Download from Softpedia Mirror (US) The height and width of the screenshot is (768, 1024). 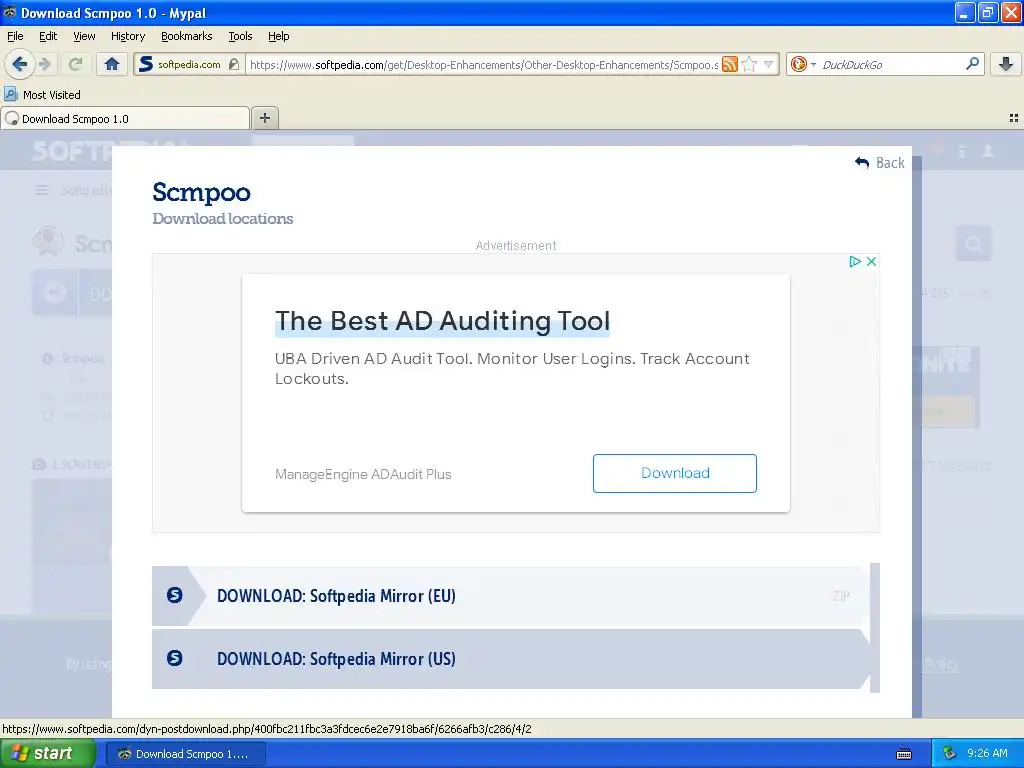pos(511,659)
